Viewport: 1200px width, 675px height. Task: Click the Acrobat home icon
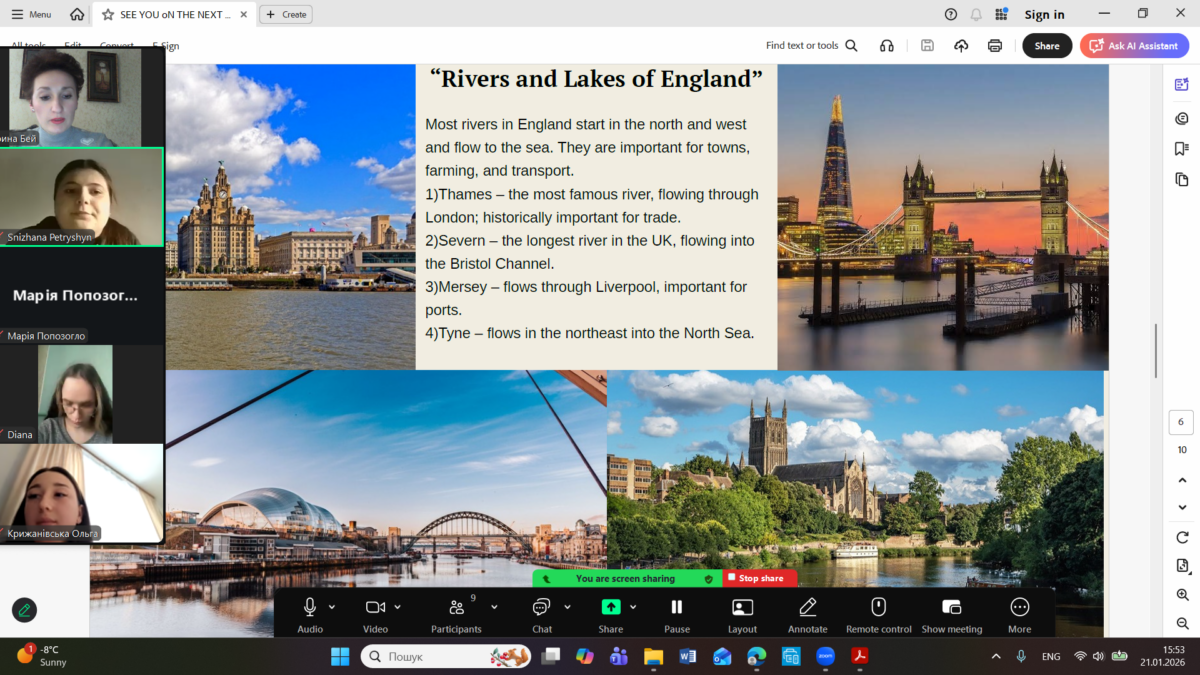(x=77, y=14)
